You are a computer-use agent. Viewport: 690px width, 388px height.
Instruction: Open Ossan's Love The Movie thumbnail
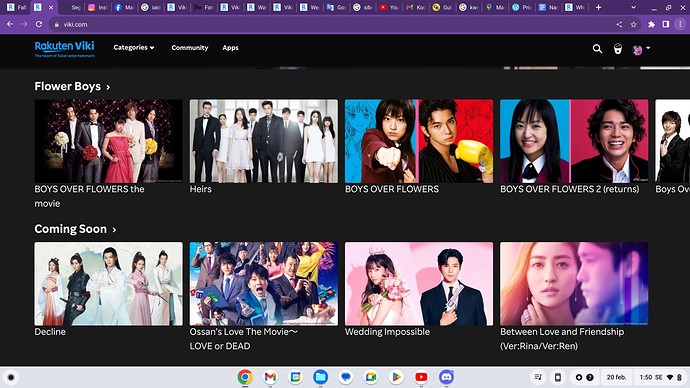[x=264, y=284]
